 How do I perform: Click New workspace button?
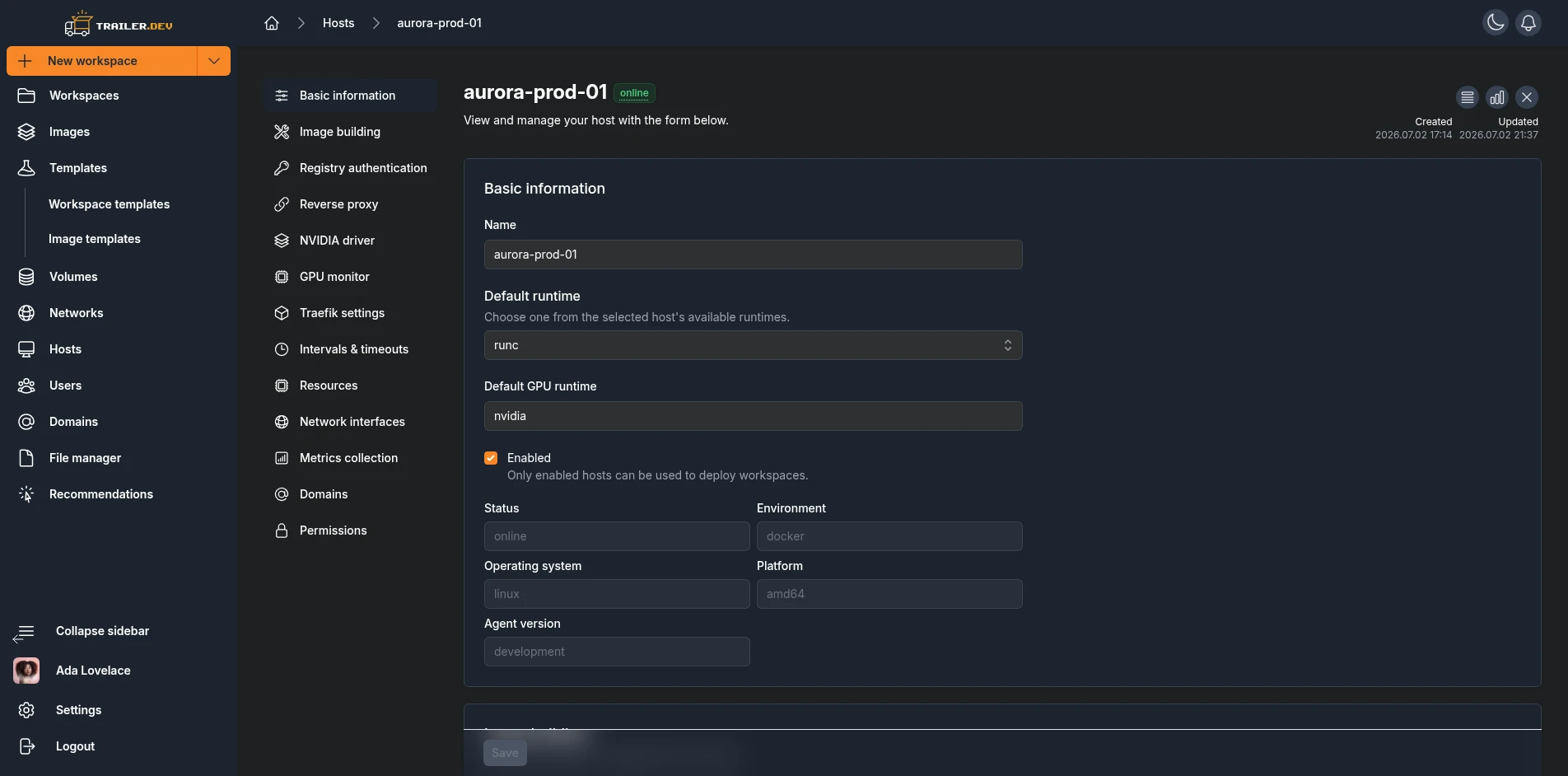pos(102,61)
